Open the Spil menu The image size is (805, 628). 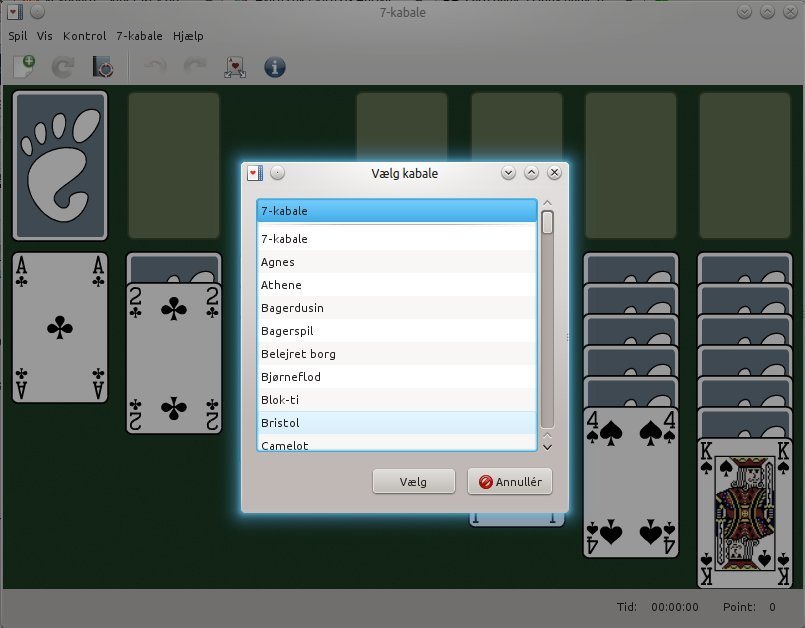[18, 36]
